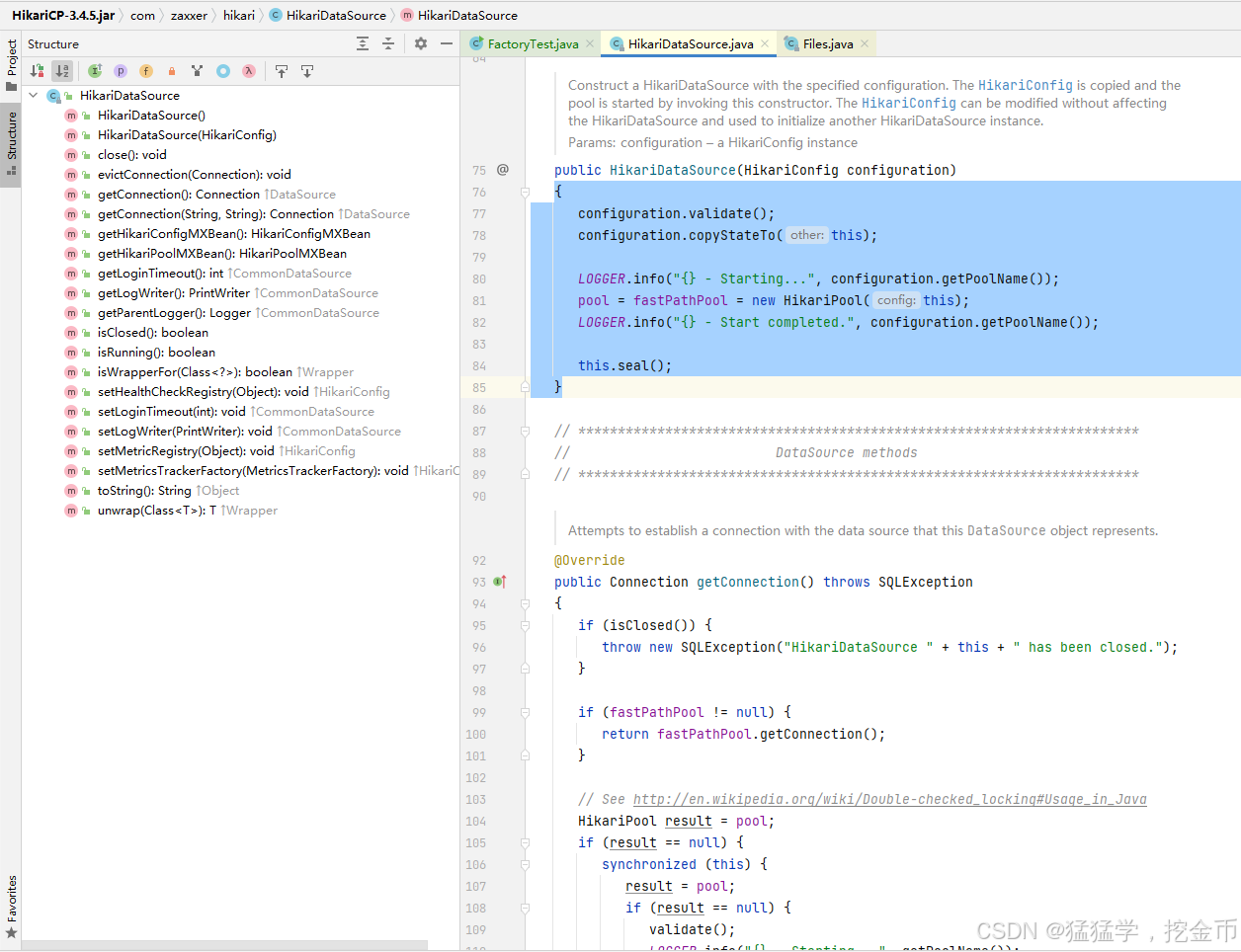Click the Favorites star icon in sidebar
Screen dimensions: 1241x952
tap(12, 932)
